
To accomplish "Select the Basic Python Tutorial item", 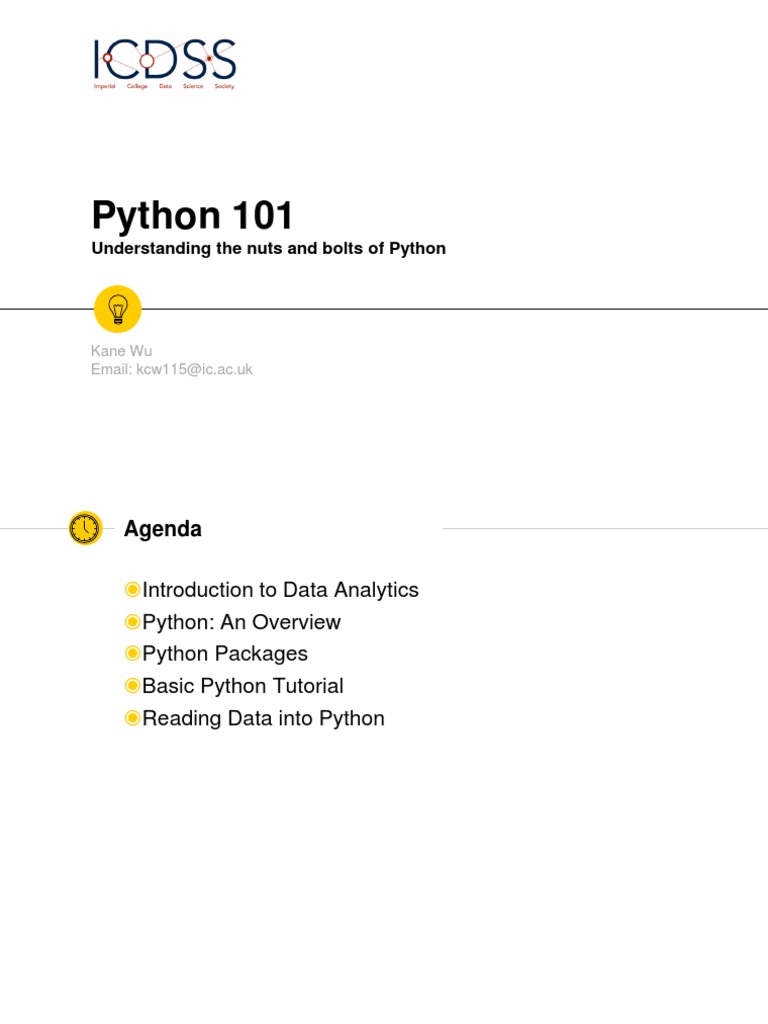I will 243,686.
